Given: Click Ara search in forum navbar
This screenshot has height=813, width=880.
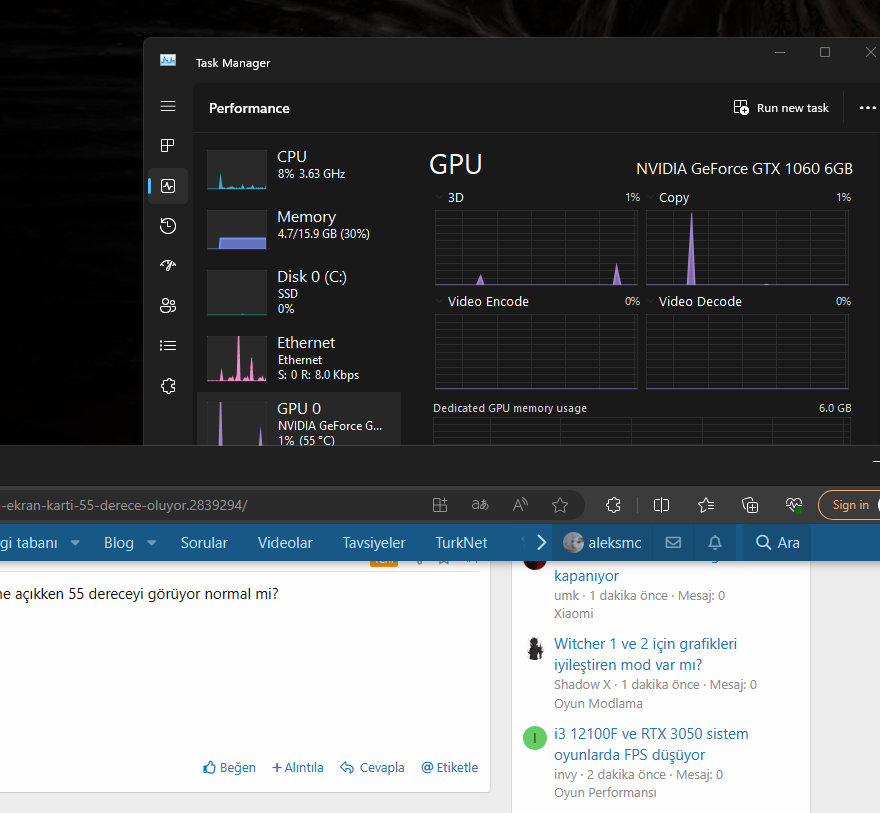Looking at the screenshot, I should pos(777,543).
